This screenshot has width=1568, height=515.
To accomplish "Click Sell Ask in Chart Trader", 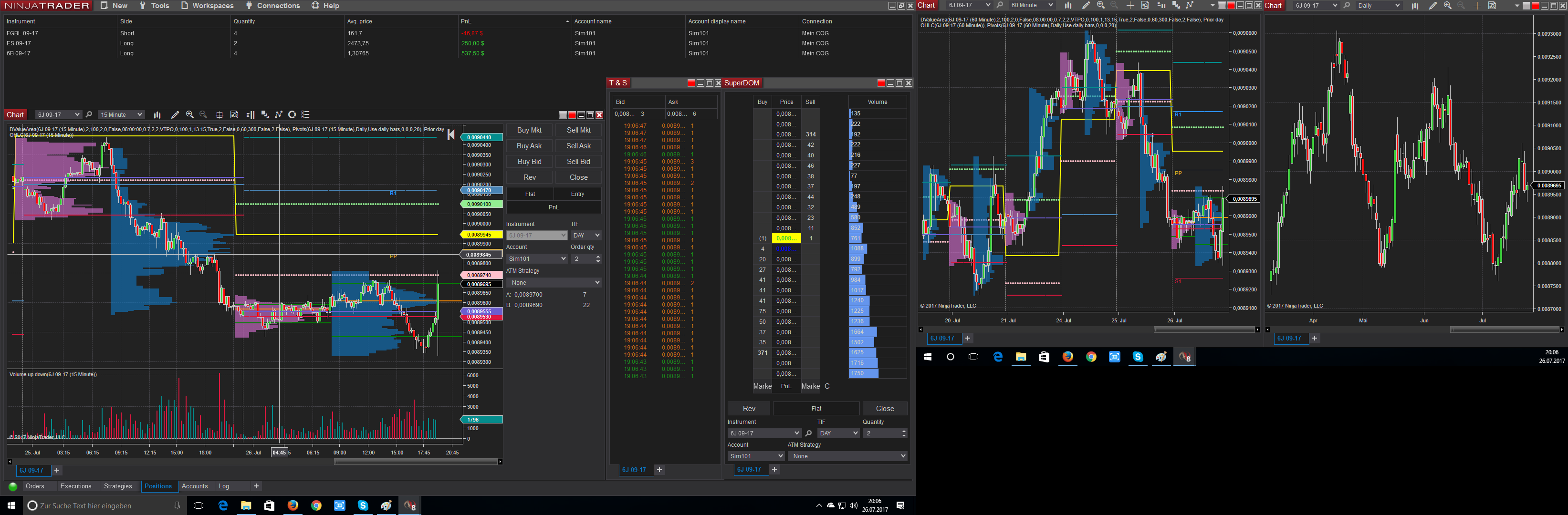I will pyautogui.click(x=578, y=146).
